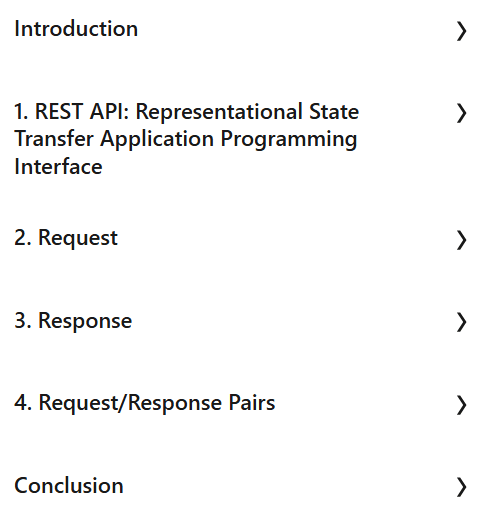Open the Introduction entry
Image resolution: width=486 pixels, height=513 pixels.
pos(76,29)
